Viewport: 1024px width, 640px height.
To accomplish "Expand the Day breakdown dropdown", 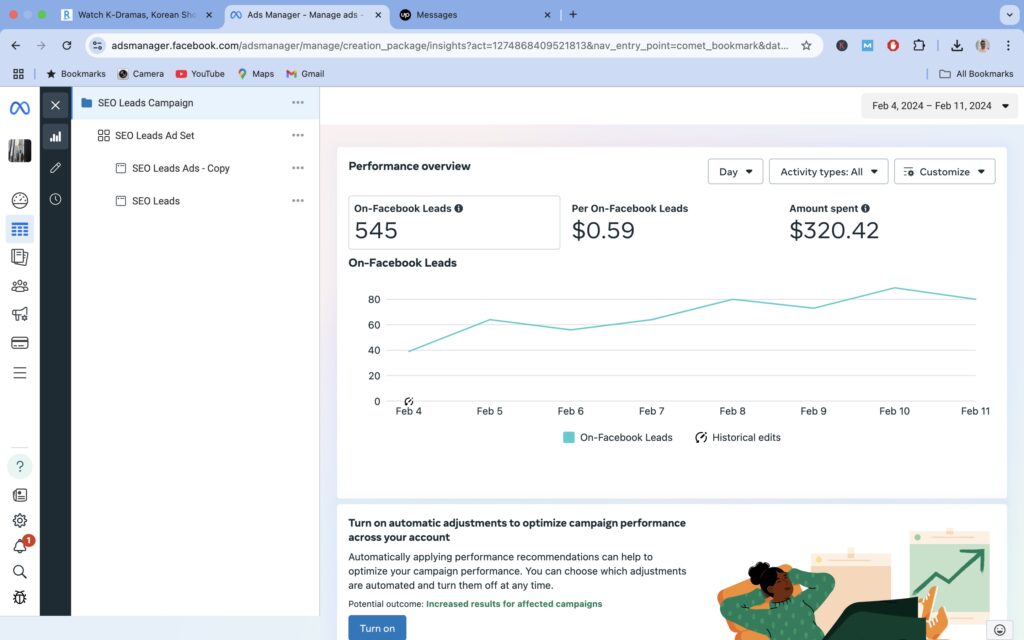I will point(735,172).
